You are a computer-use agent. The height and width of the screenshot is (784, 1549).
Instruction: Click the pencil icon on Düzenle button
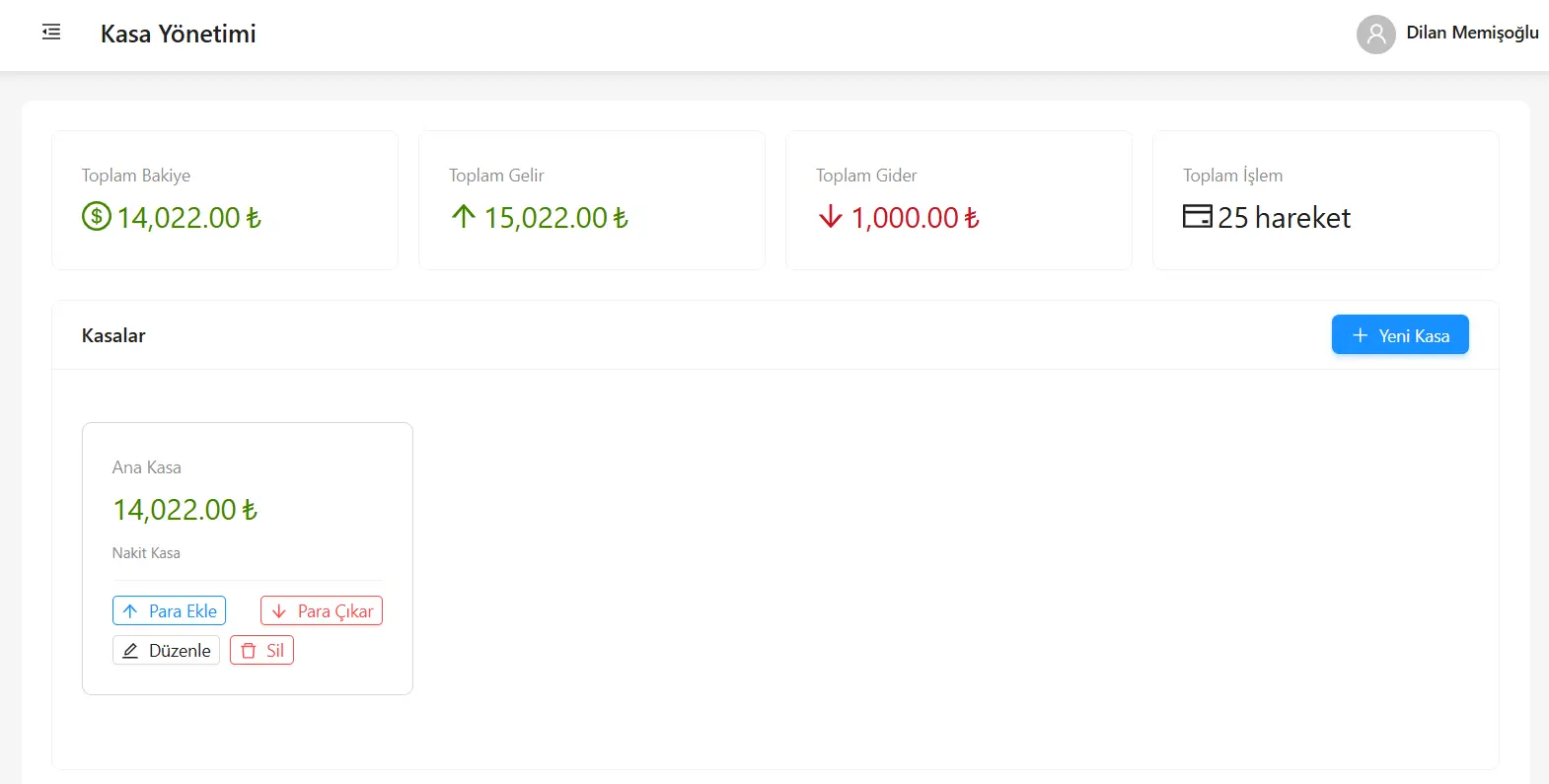tap(130, 651)
